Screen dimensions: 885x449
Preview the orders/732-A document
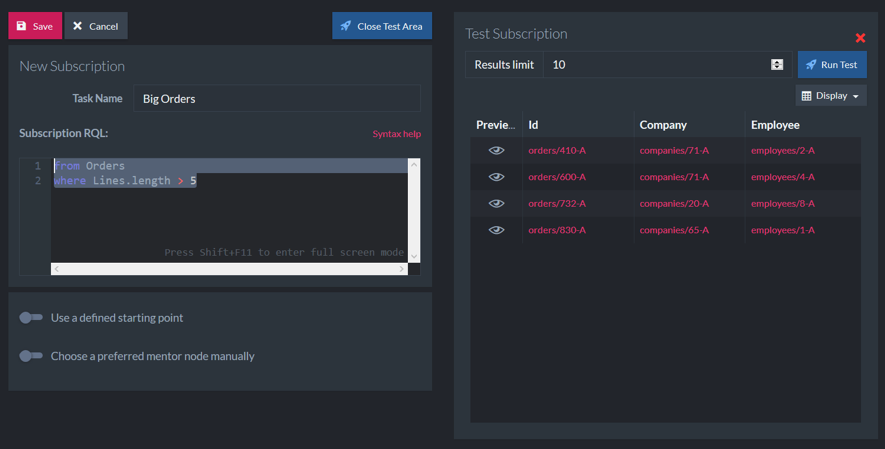pos(496,203)
